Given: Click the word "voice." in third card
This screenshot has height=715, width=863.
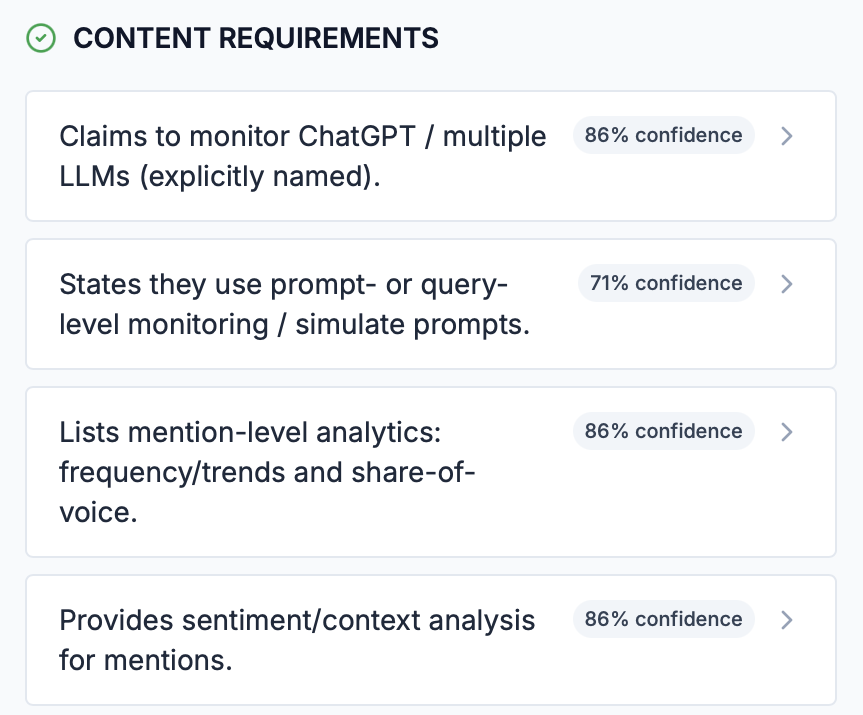Looking at the screenshot, I should (98, 513).
